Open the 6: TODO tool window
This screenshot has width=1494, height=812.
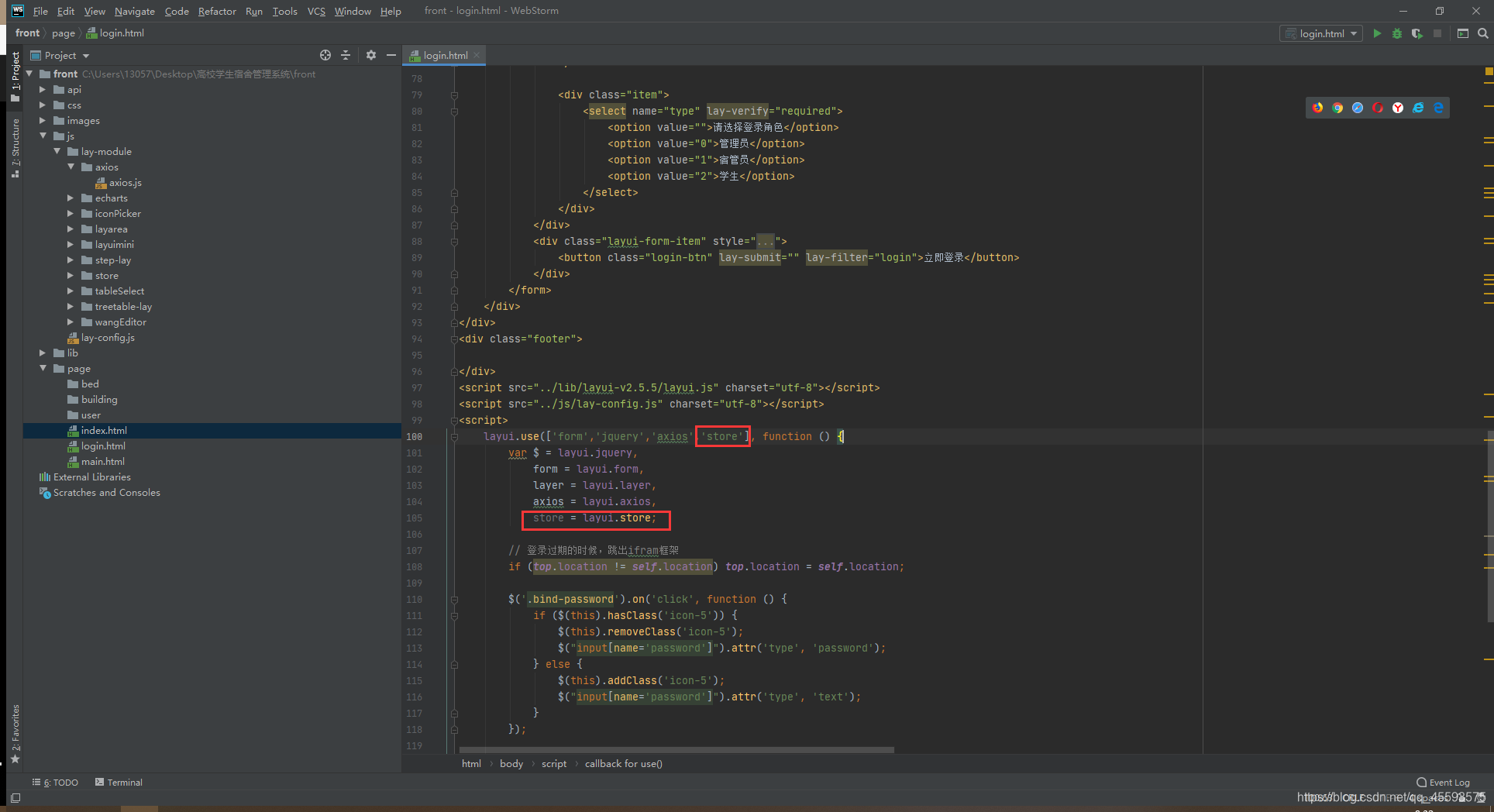click(x=55, y=783)
